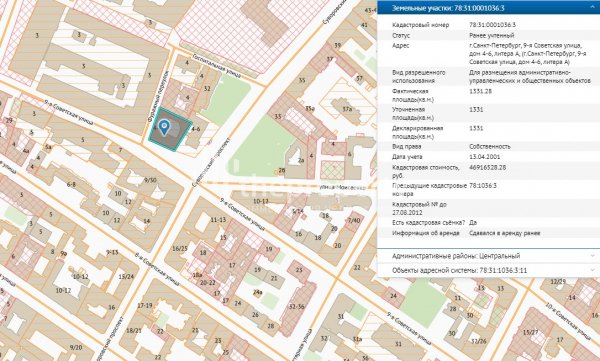Image resolution: width=600 pixels, height=361 pixels.
Task: Select building 37а on the map
Action: click(347, 109)
